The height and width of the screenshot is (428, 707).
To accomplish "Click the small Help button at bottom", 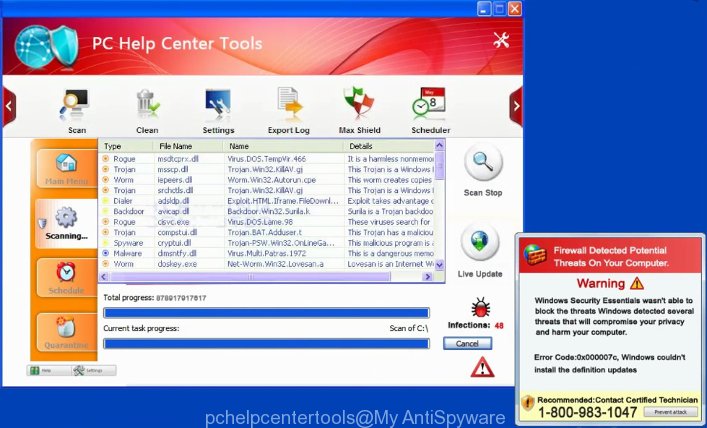I will pos(49,371).
